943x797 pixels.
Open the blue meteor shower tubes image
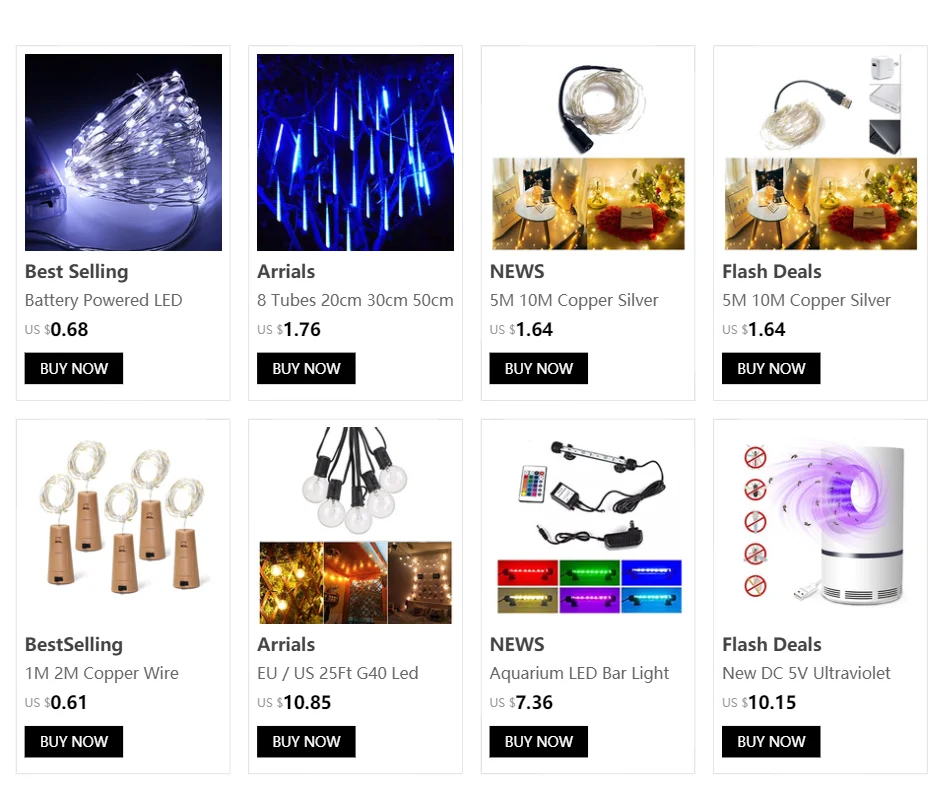click(x=355, y=152)
